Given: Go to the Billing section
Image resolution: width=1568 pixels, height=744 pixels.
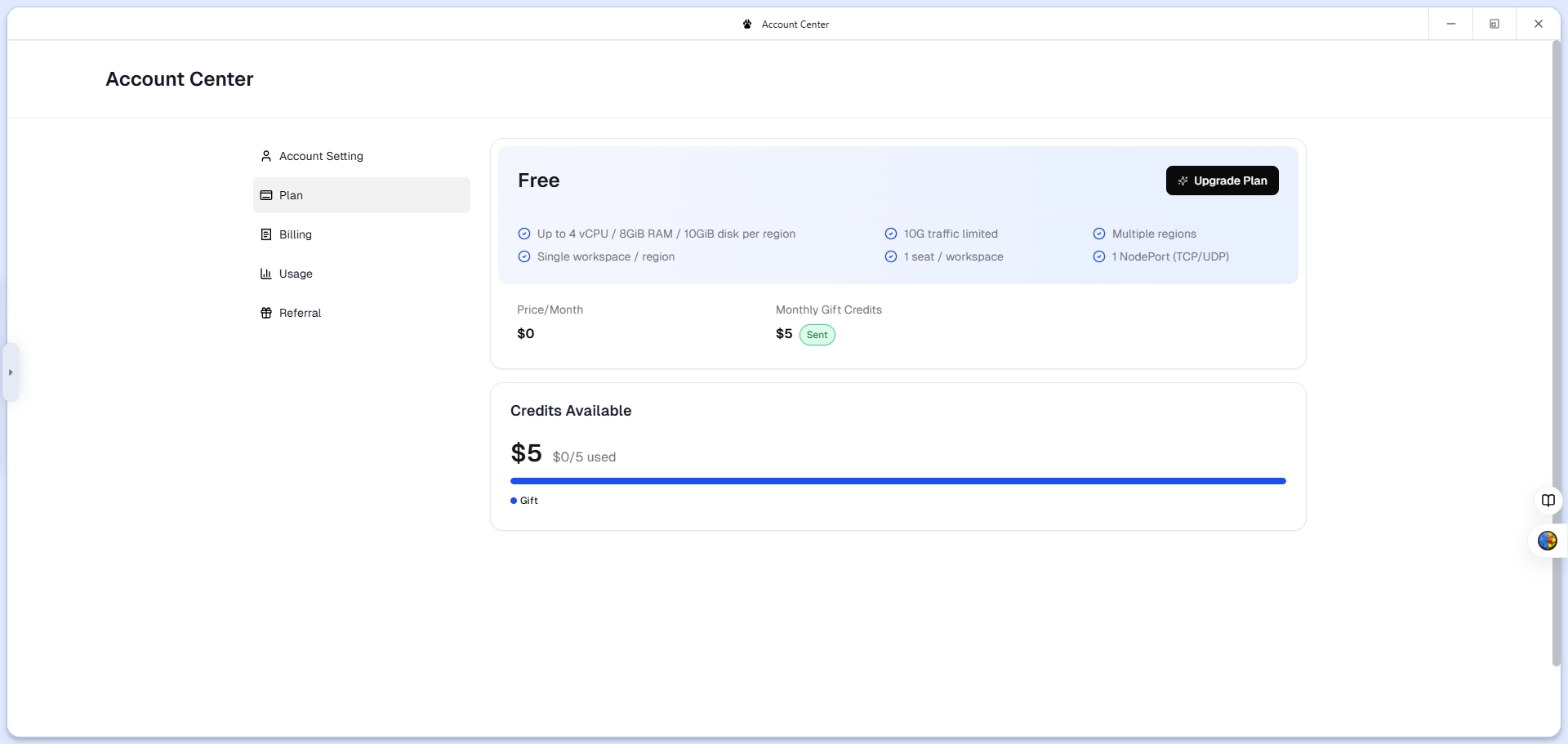Looking at the screenshot, I should coord(361,234).
